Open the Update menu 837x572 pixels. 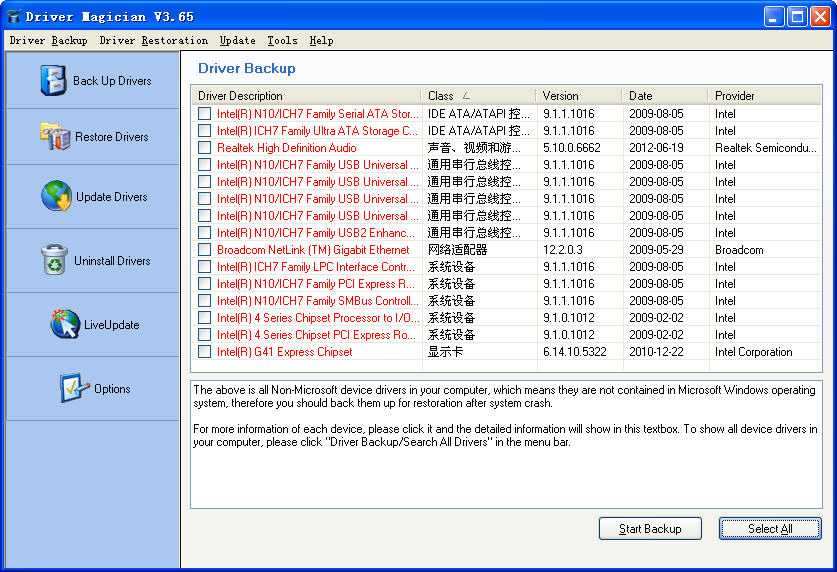coord(238,41)
